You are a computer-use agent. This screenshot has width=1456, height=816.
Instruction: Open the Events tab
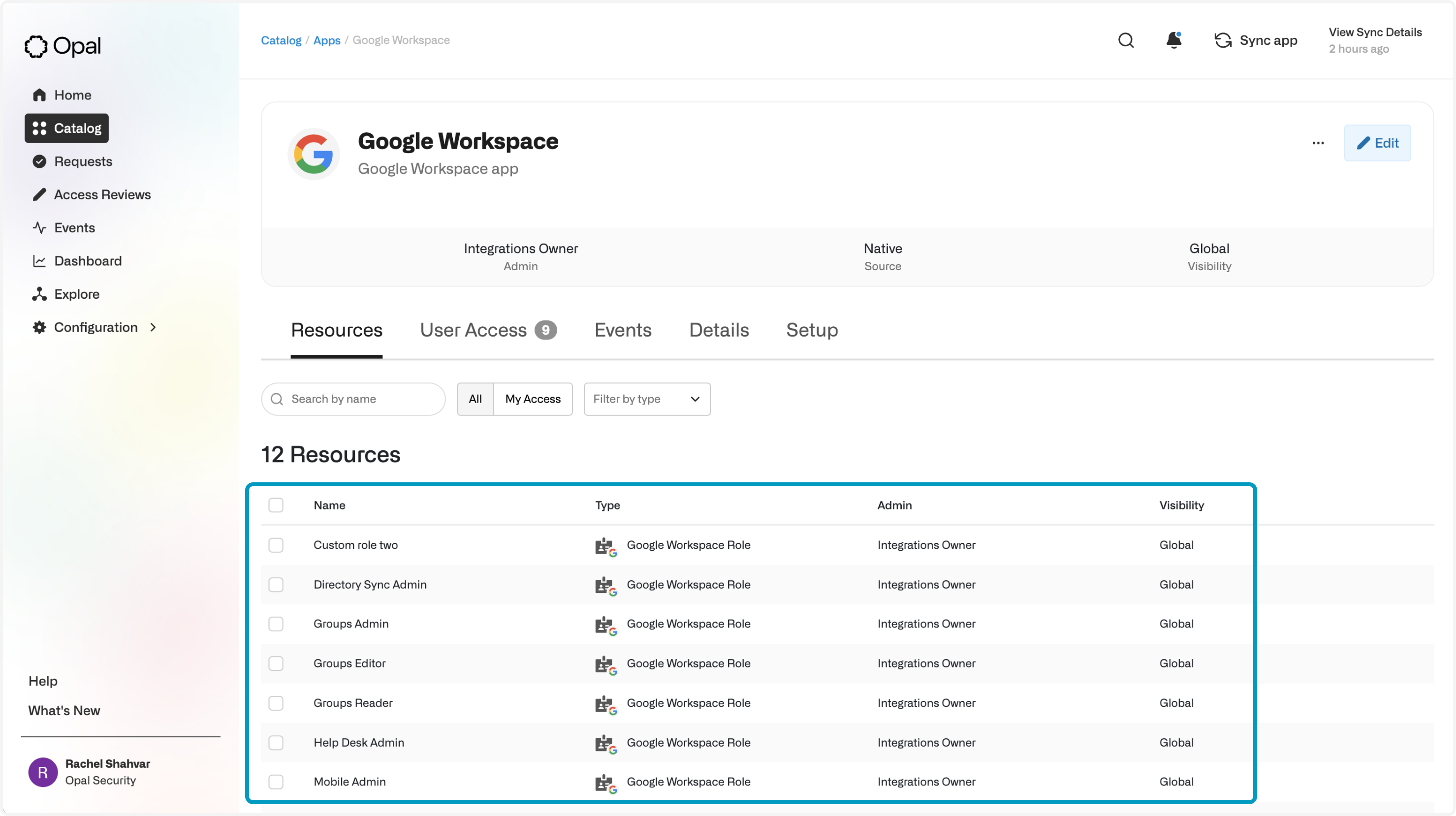(x=623, y=330)
